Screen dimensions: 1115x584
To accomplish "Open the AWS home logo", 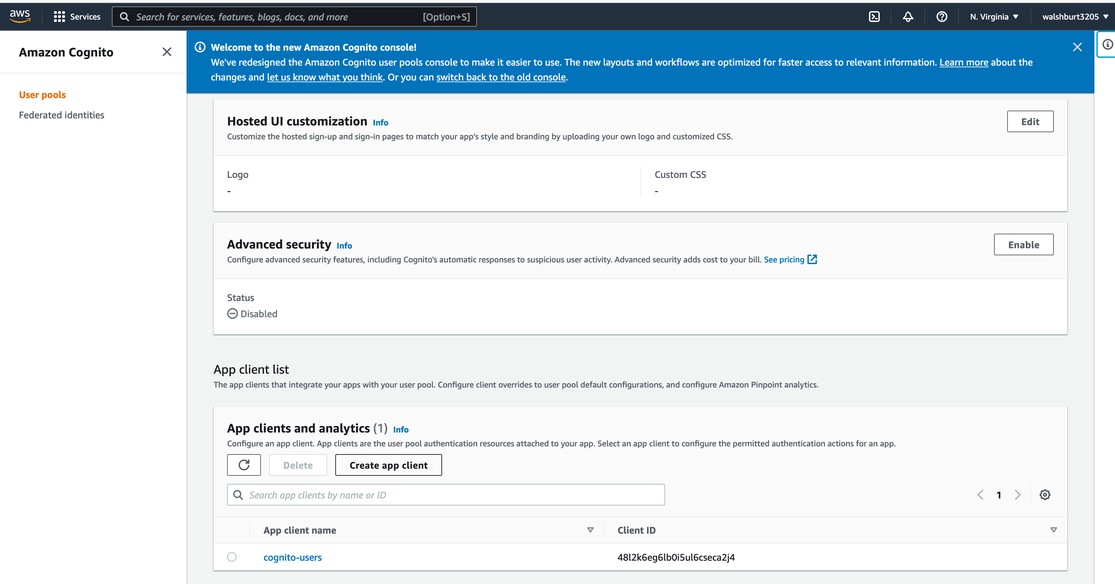I will click(x=20, y=16).
